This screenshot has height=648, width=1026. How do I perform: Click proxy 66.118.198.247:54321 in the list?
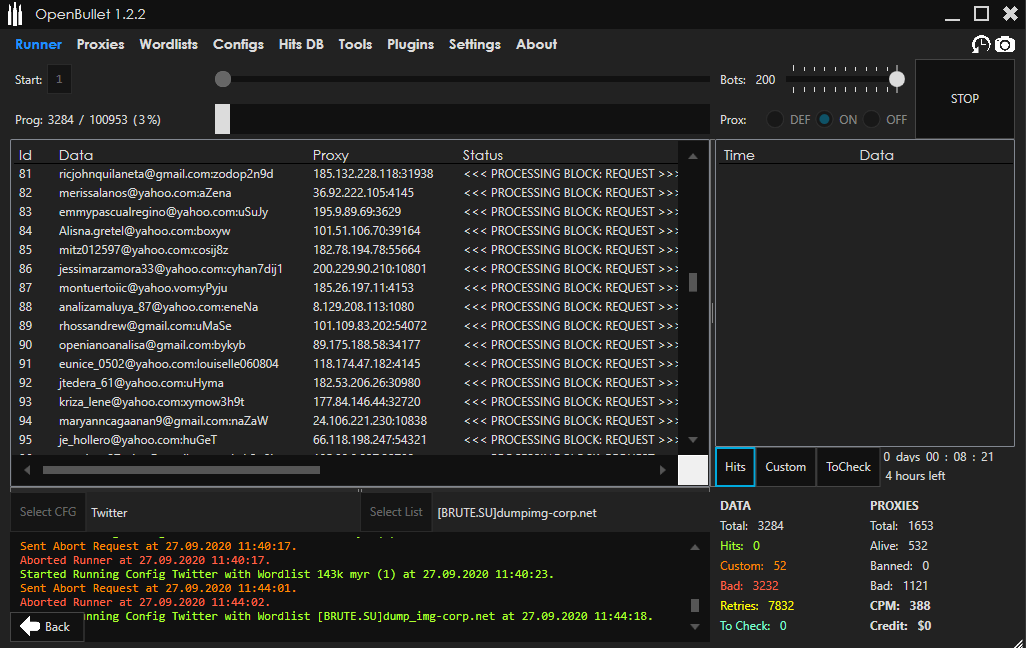[370, 440]
